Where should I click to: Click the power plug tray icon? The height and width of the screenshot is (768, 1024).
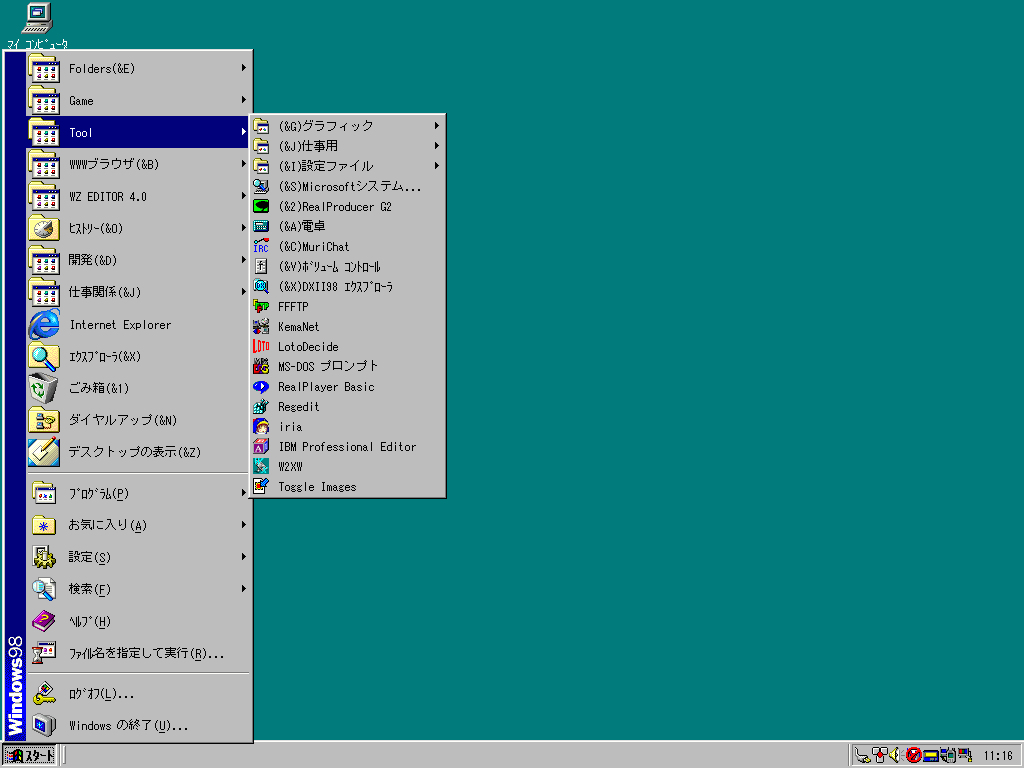click(x=863, y=756)
